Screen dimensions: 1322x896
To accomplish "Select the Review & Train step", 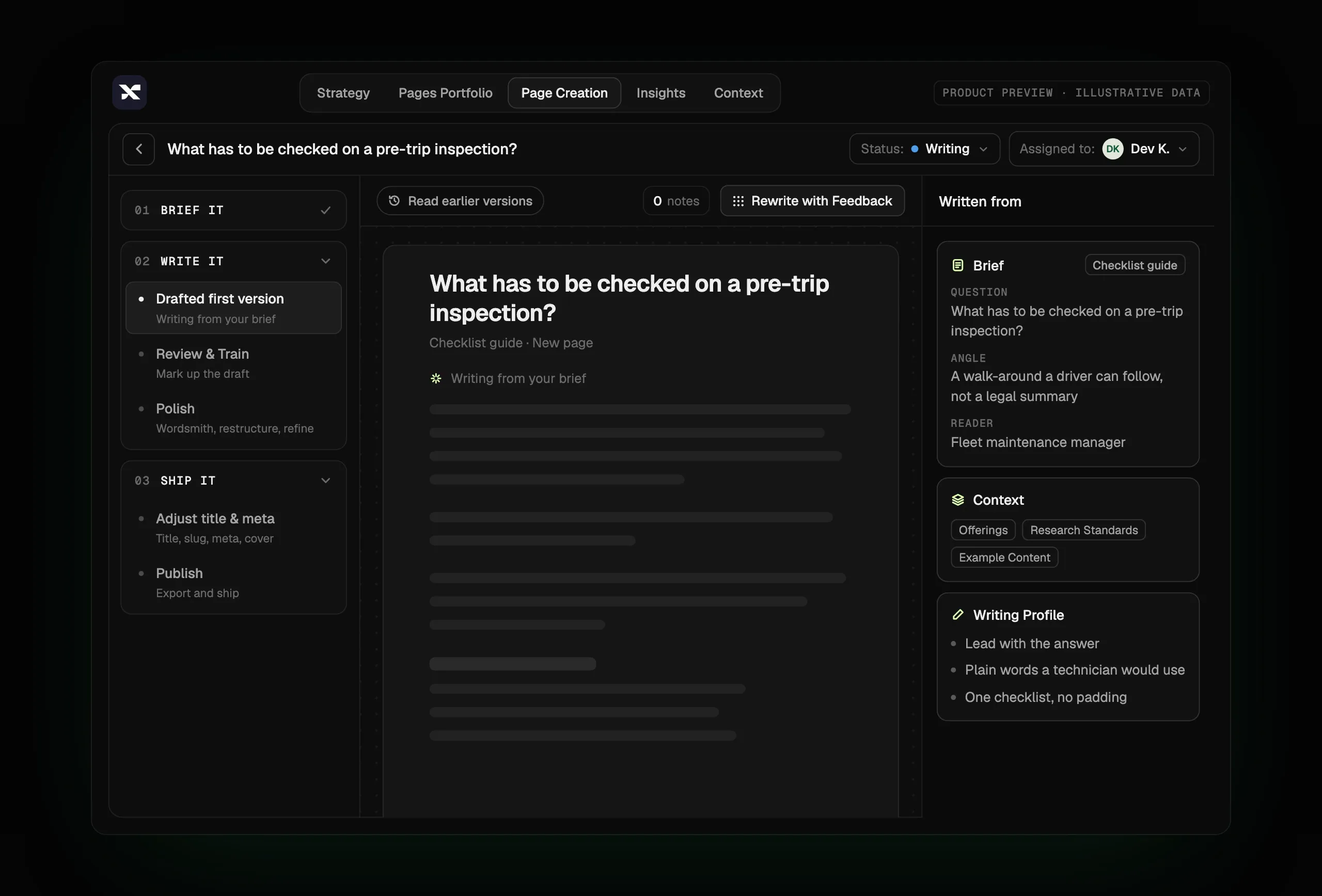I will point(234,363).
